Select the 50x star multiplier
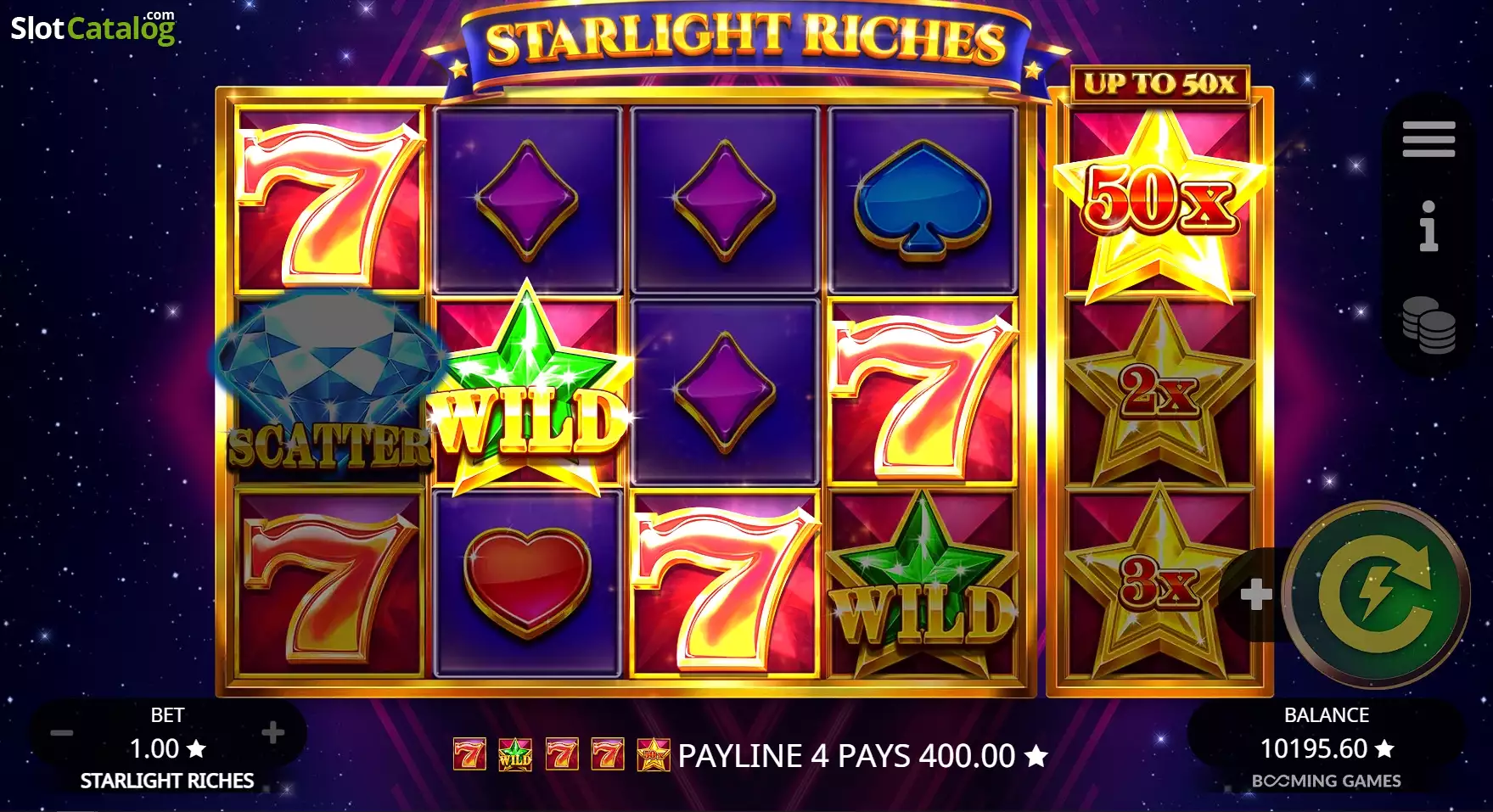 pos(1159,204)
